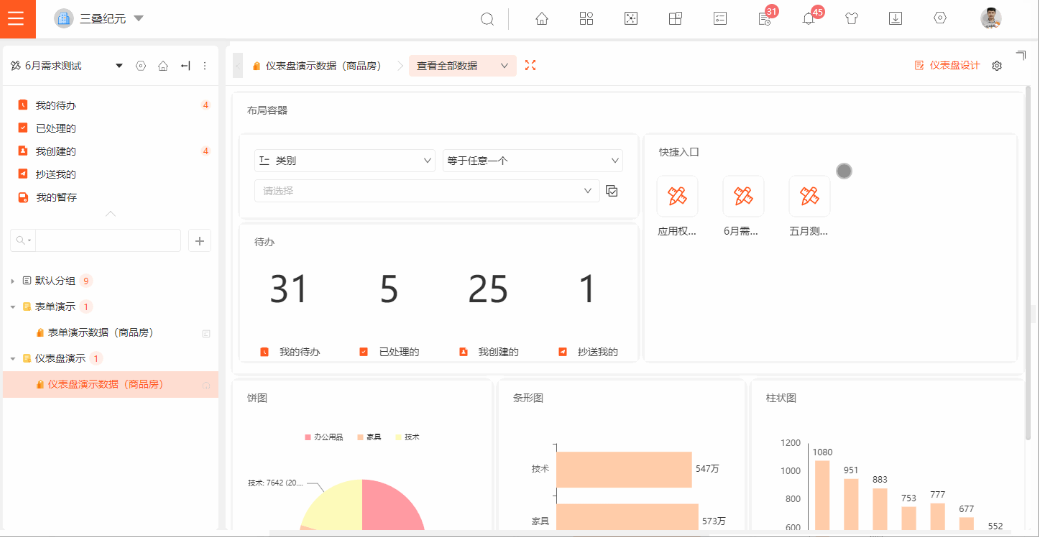Open the orange hamburger main menu
Image resolution: width=1039 pixels, height=537 pixels.
point(15,19)
